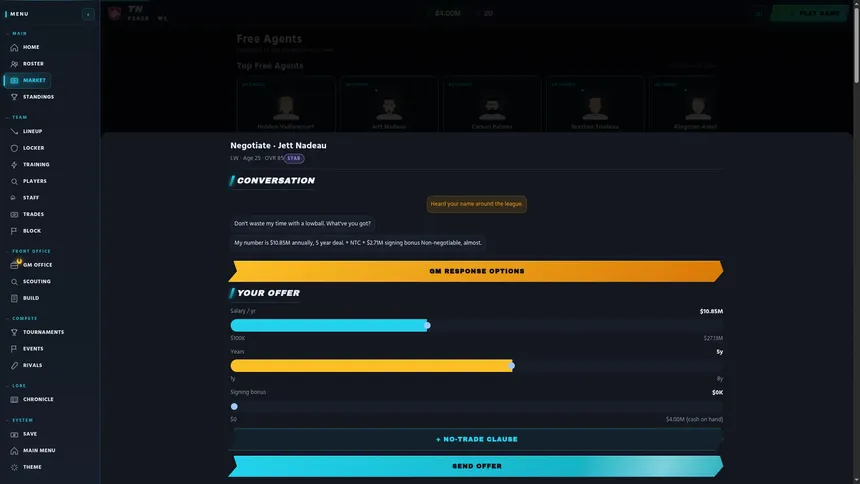Click the Signing bonus slider handle
This screenshot has width=860, height=484.
coord(234,407)
